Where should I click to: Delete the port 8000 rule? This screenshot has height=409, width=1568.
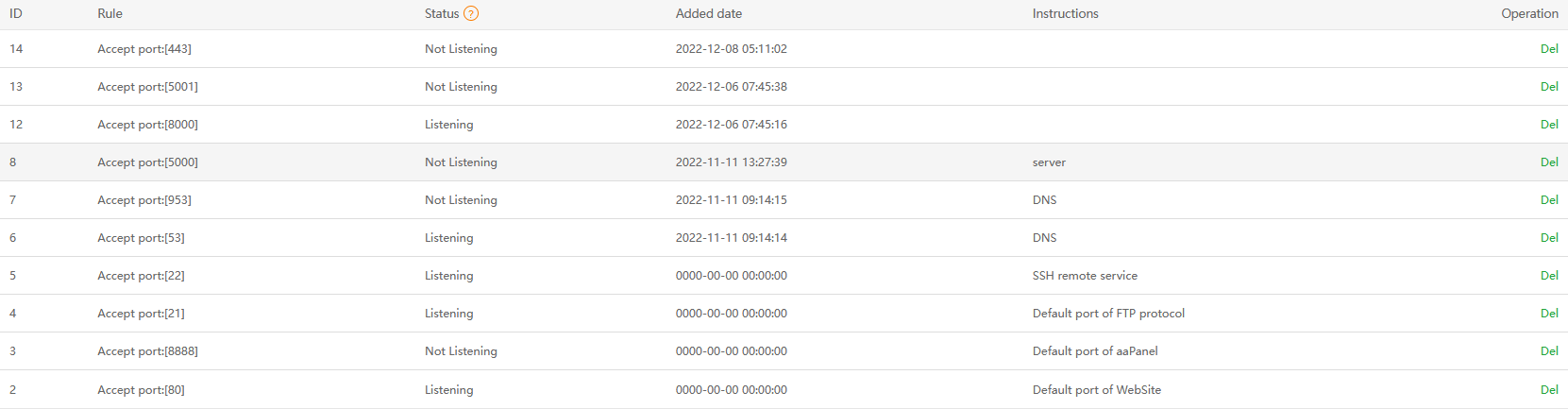coord(1548,125)
